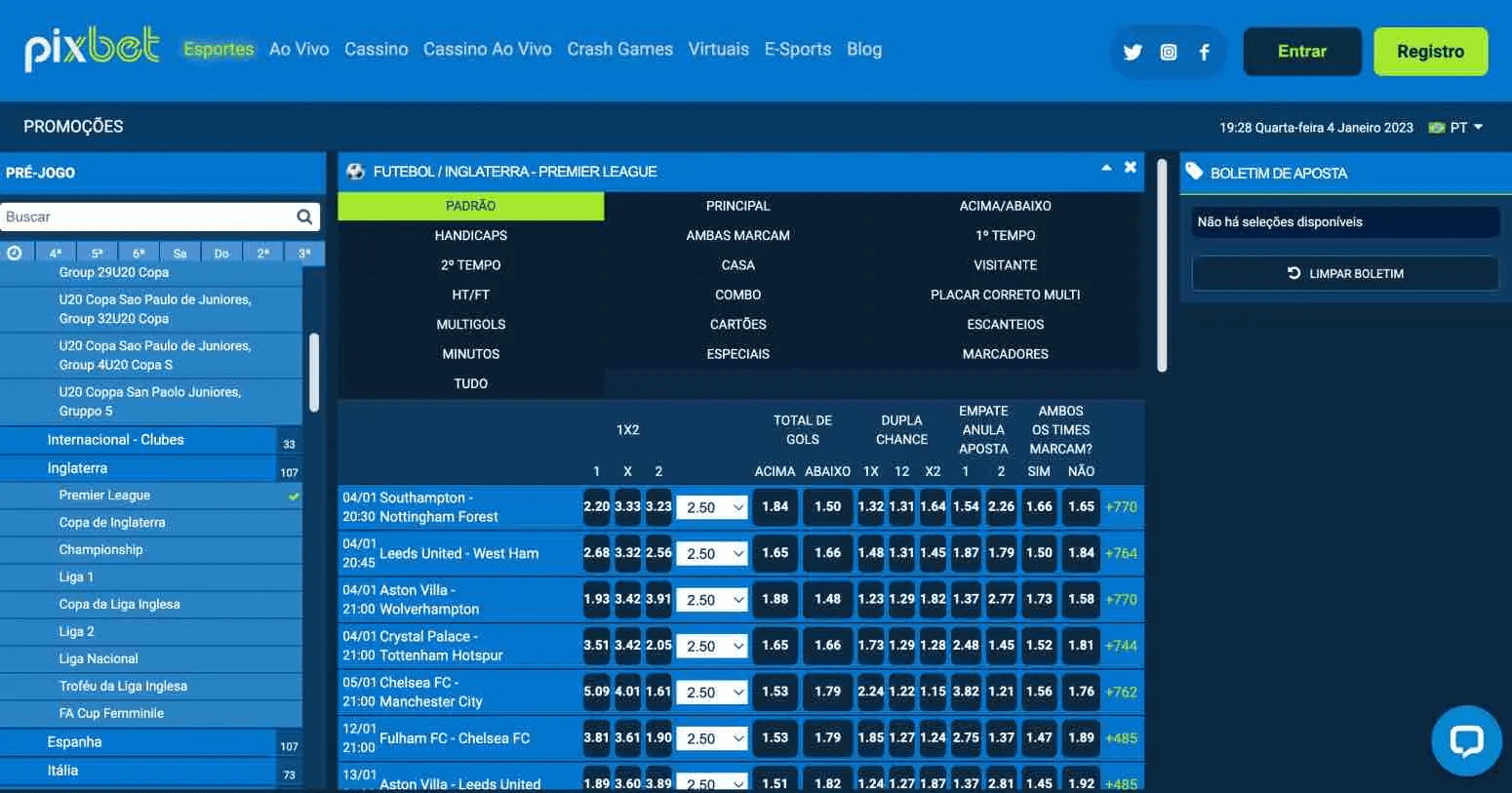The height and width of the screenshot is (793, 1512).
Task: Open the live chat bubble
Action: click(1466, 740)
